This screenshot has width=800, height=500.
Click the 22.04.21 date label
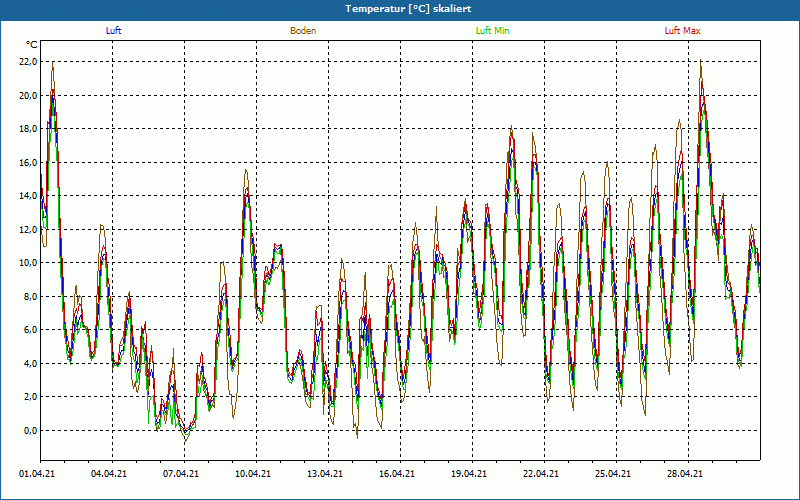coord(541,474)
